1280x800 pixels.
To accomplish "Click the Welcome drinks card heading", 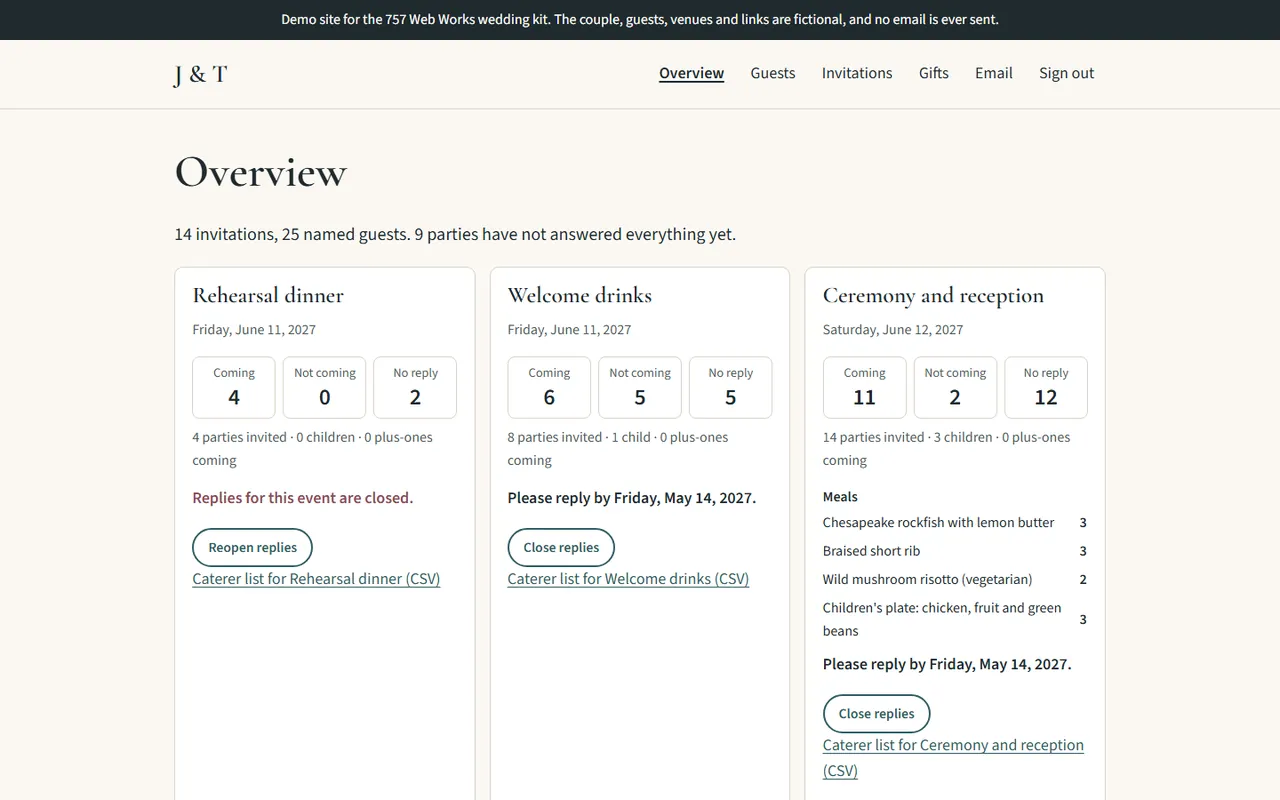I will 580,295.
